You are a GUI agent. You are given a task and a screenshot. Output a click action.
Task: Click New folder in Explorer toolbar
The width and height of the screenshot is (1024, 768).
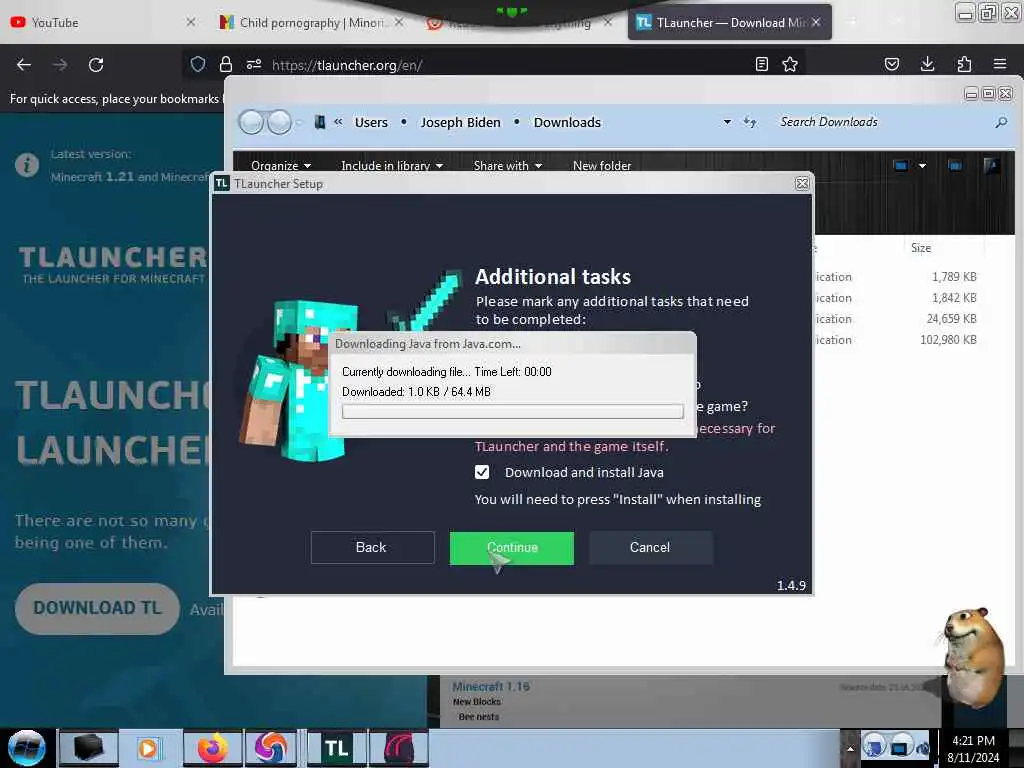point(602,165)
